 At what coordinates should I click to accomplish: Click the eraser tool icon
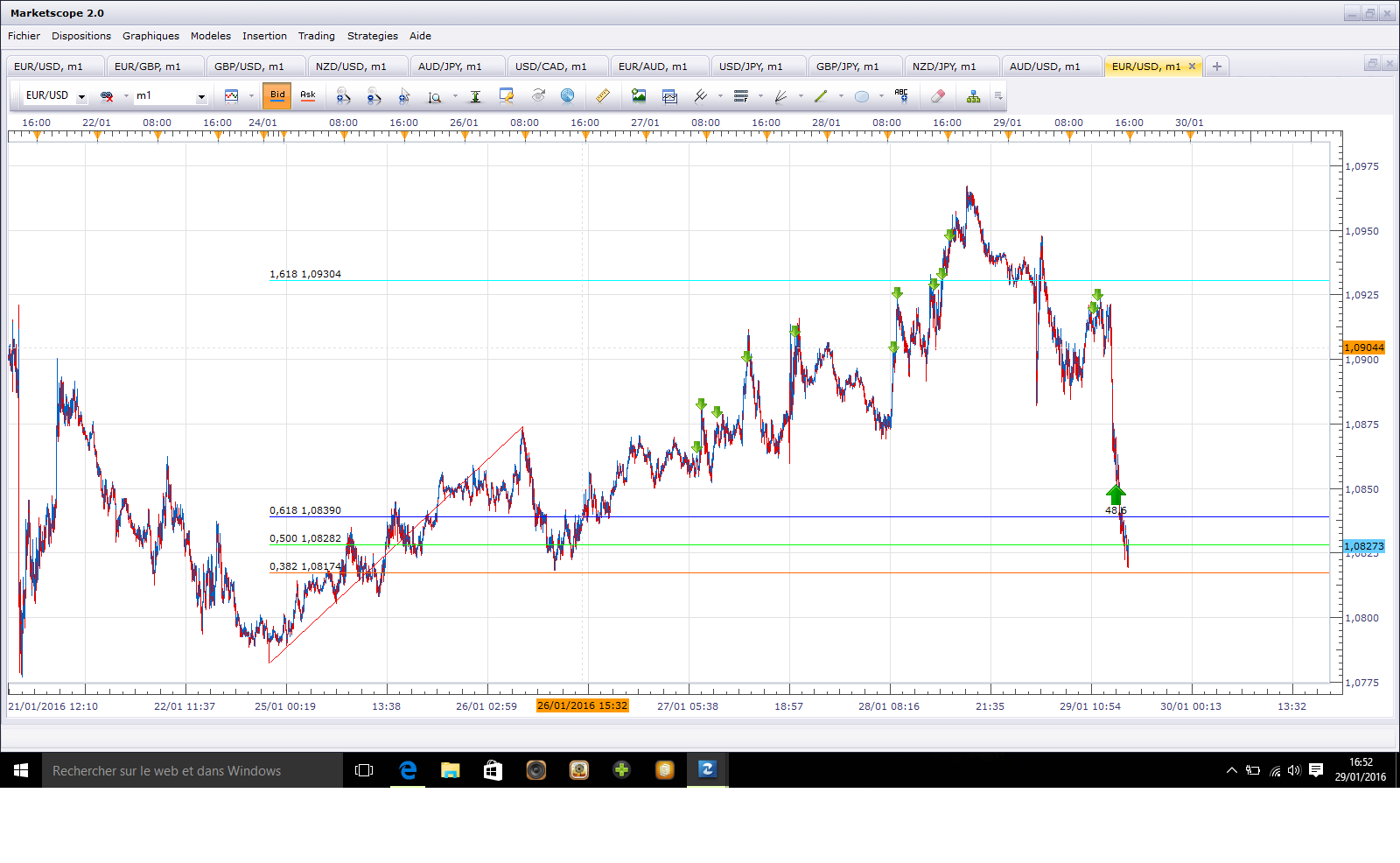[x=937, y=95]
